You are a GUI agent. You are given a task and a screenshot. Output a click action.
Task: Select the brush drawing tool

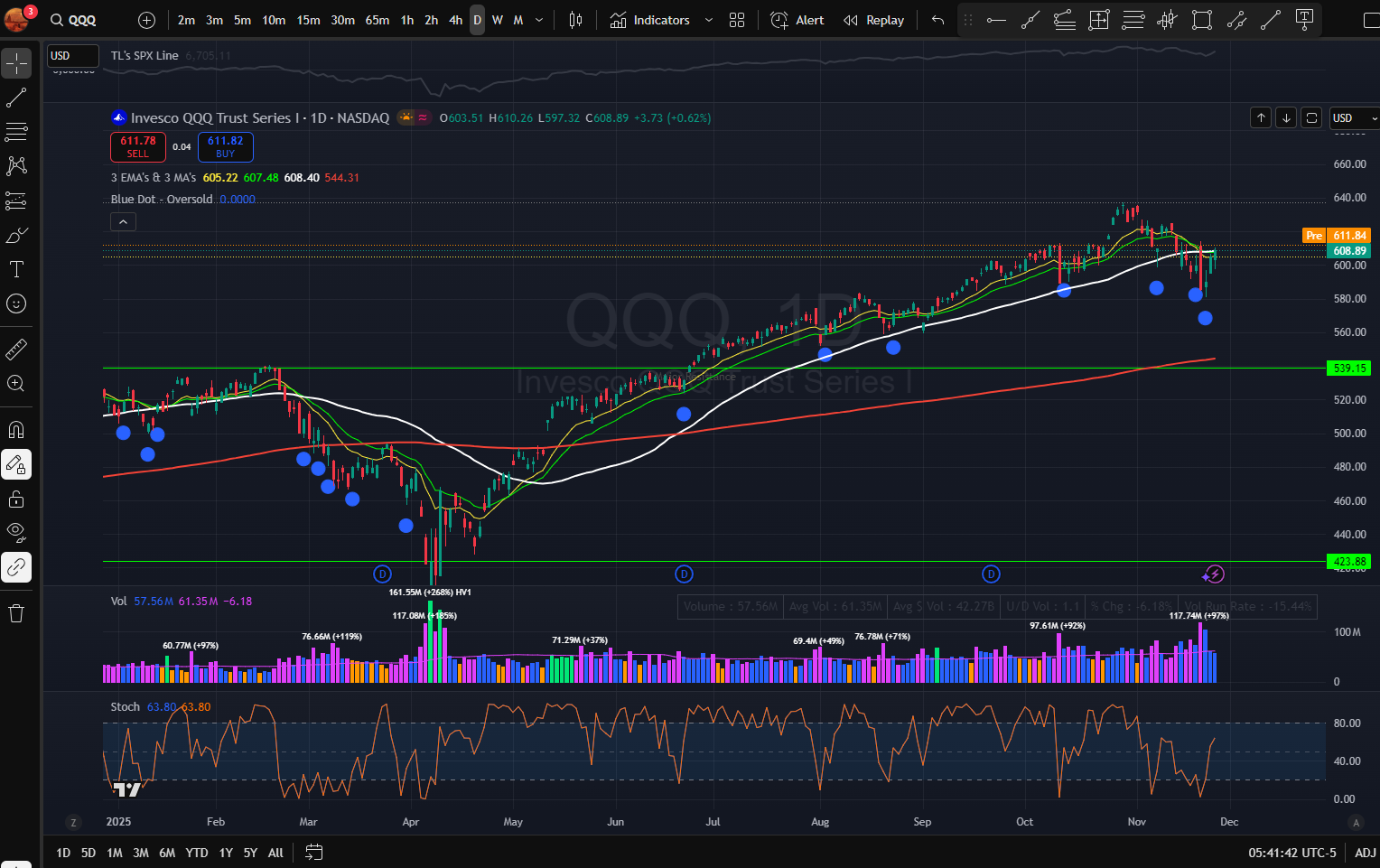pyautogui.click(x=16, y=235)
